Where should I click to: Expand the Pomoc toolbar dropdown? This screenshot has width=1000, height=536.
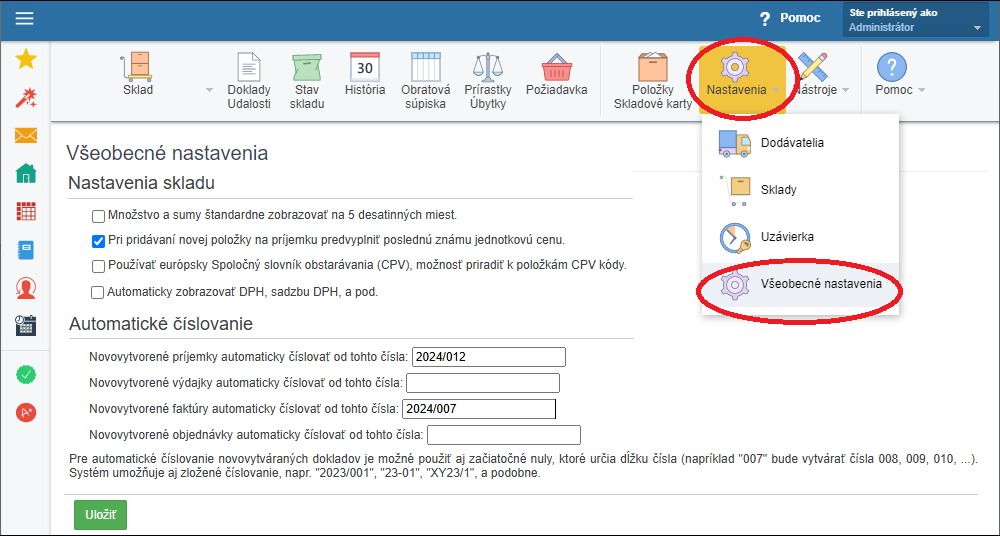pyautogui.click(x=921, y=90)
